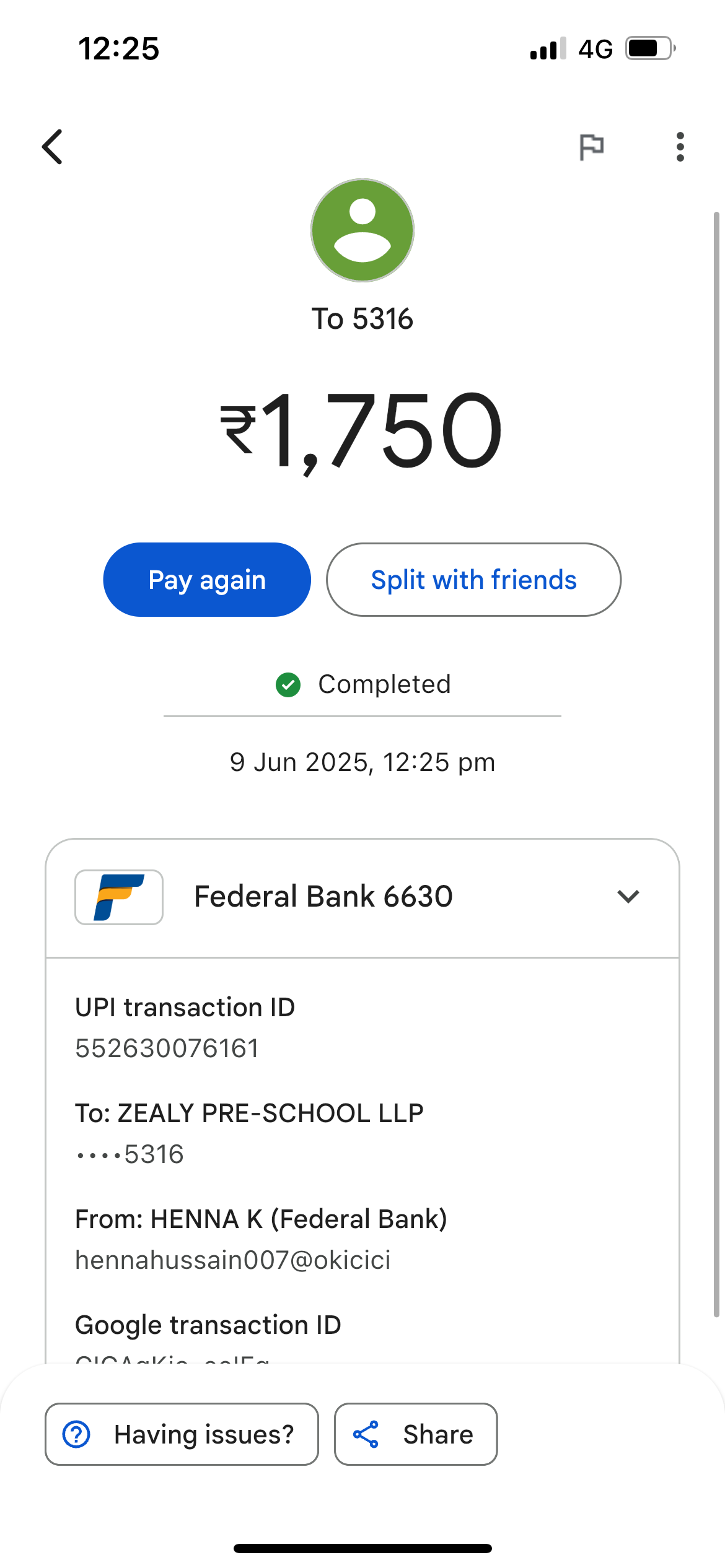Tap the Google transaction ID label
The width and height of the screenshot is (725, 1568).
coord(208,1325)
